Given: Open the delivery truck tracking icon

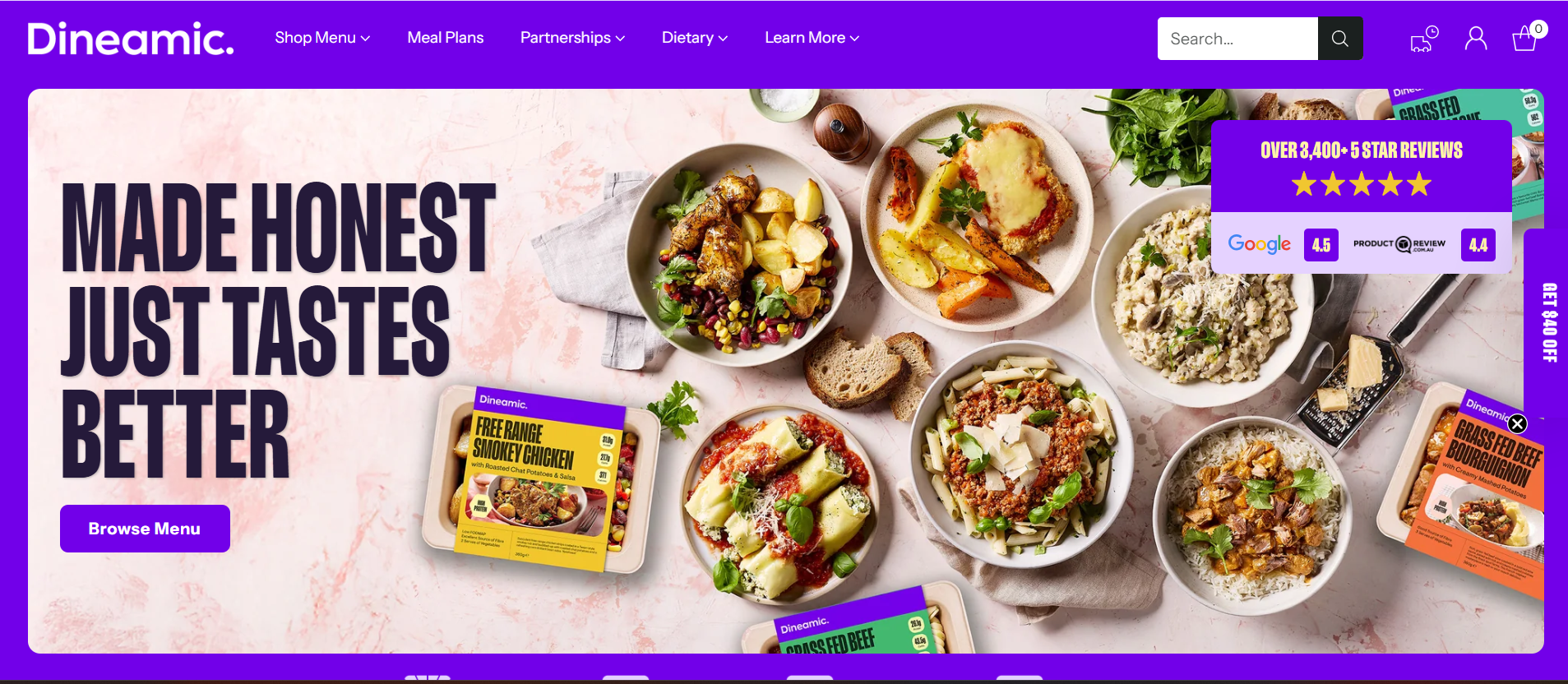Looking at the screenshot, I should point(1424,39).
